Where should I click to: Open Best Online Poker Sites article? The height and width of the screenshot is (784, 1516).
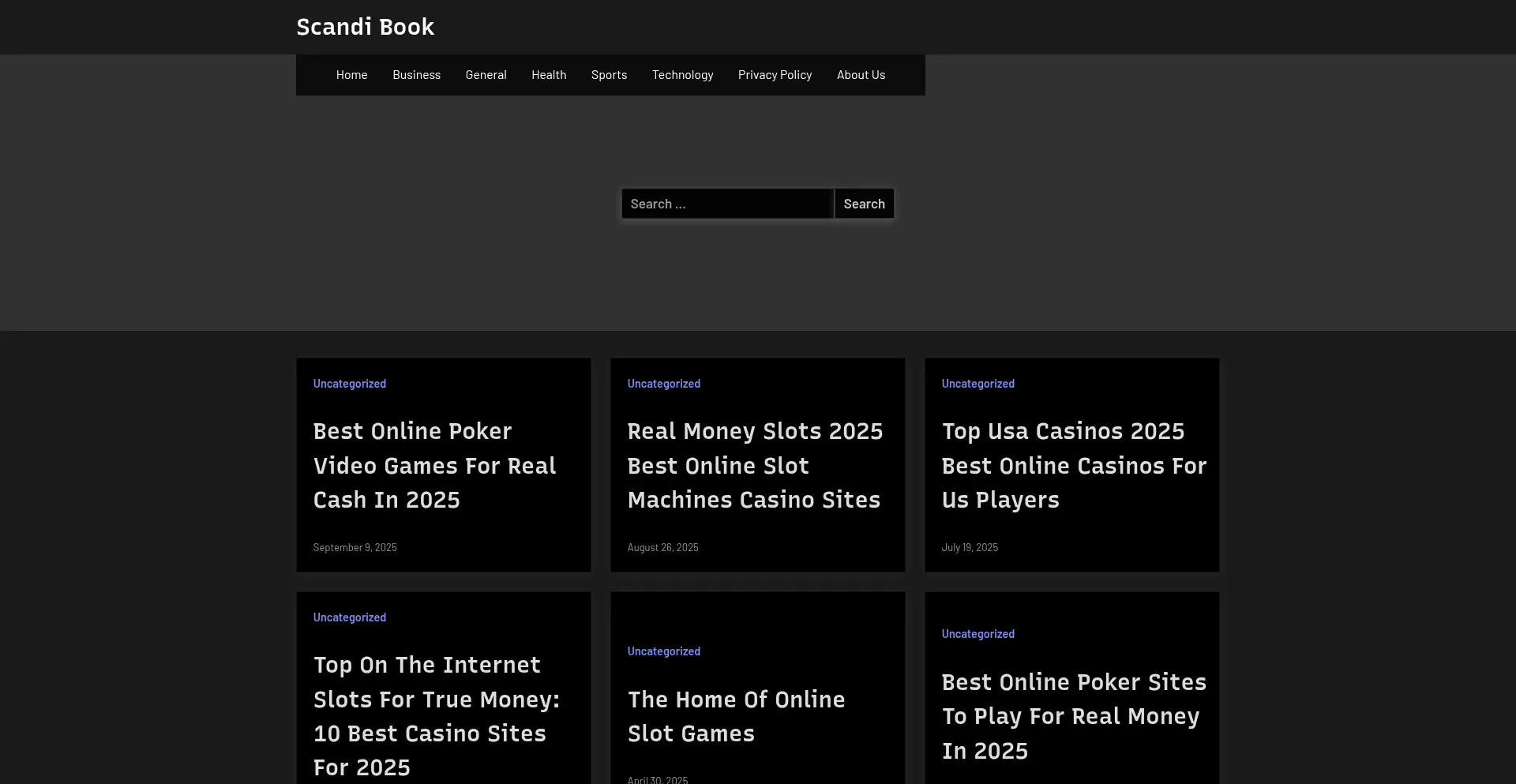(1073, 716)
